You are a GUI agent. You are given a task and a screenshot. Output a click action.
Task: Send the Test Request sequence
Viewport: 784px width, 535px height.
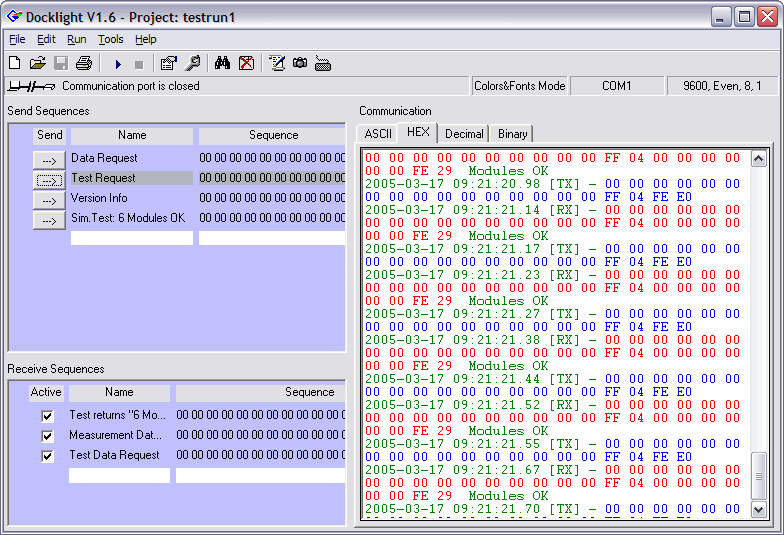coord(49,180)
